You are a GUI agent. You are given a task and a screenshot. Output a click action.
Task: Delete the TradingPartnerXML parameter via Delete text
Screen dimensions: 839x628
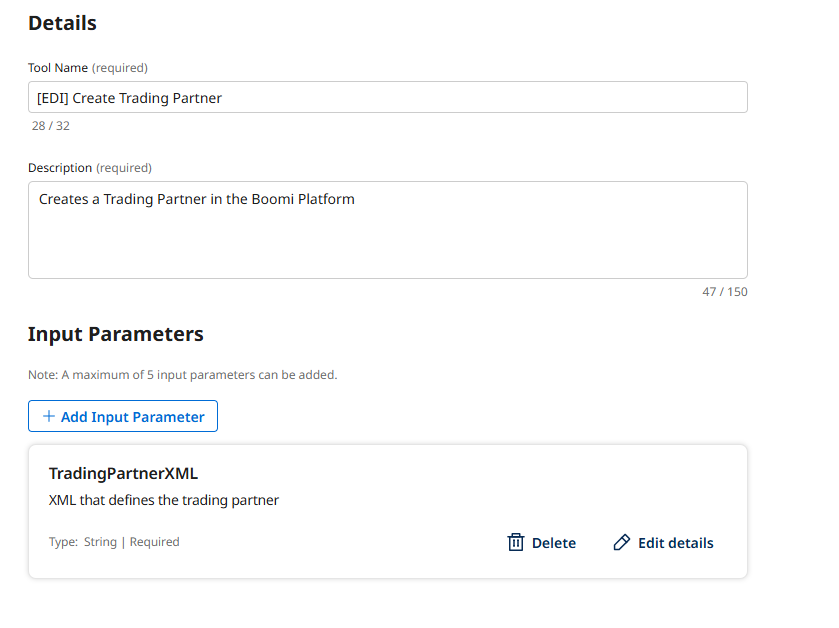[553, 543]
